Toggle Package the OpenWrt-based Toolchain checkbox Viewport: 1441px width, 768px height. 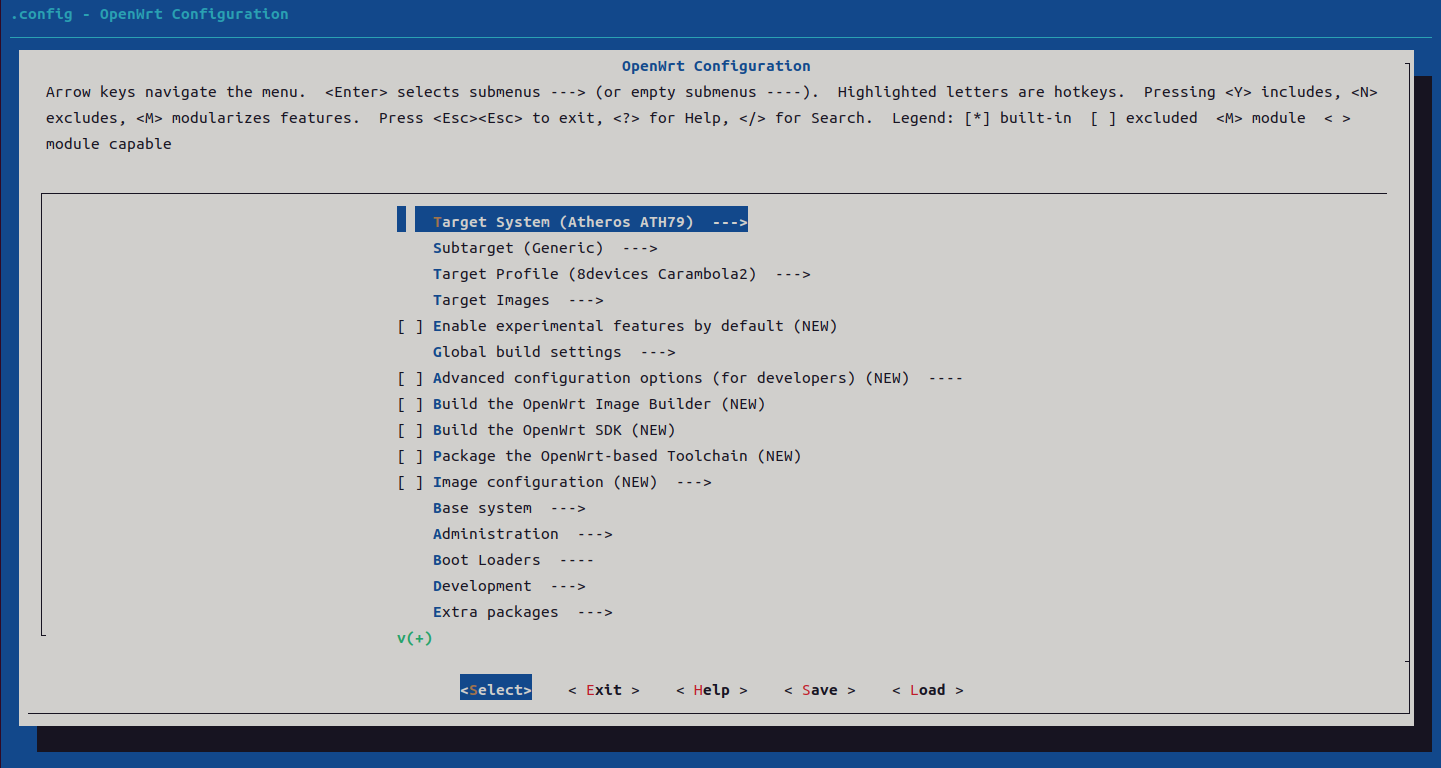(x=410, y=456)
